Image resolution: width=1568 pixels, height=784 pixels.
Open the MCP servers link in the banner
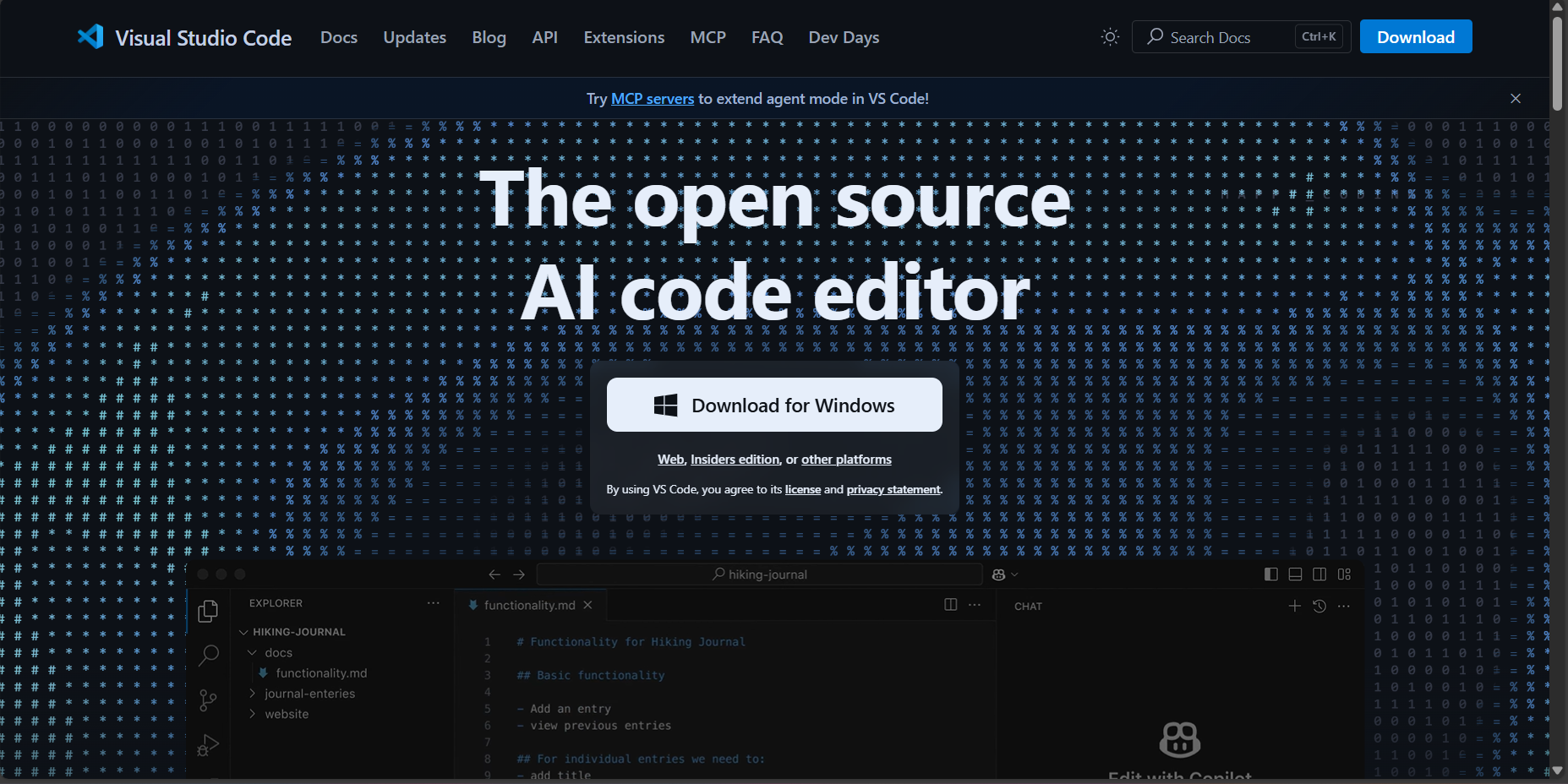652,98
